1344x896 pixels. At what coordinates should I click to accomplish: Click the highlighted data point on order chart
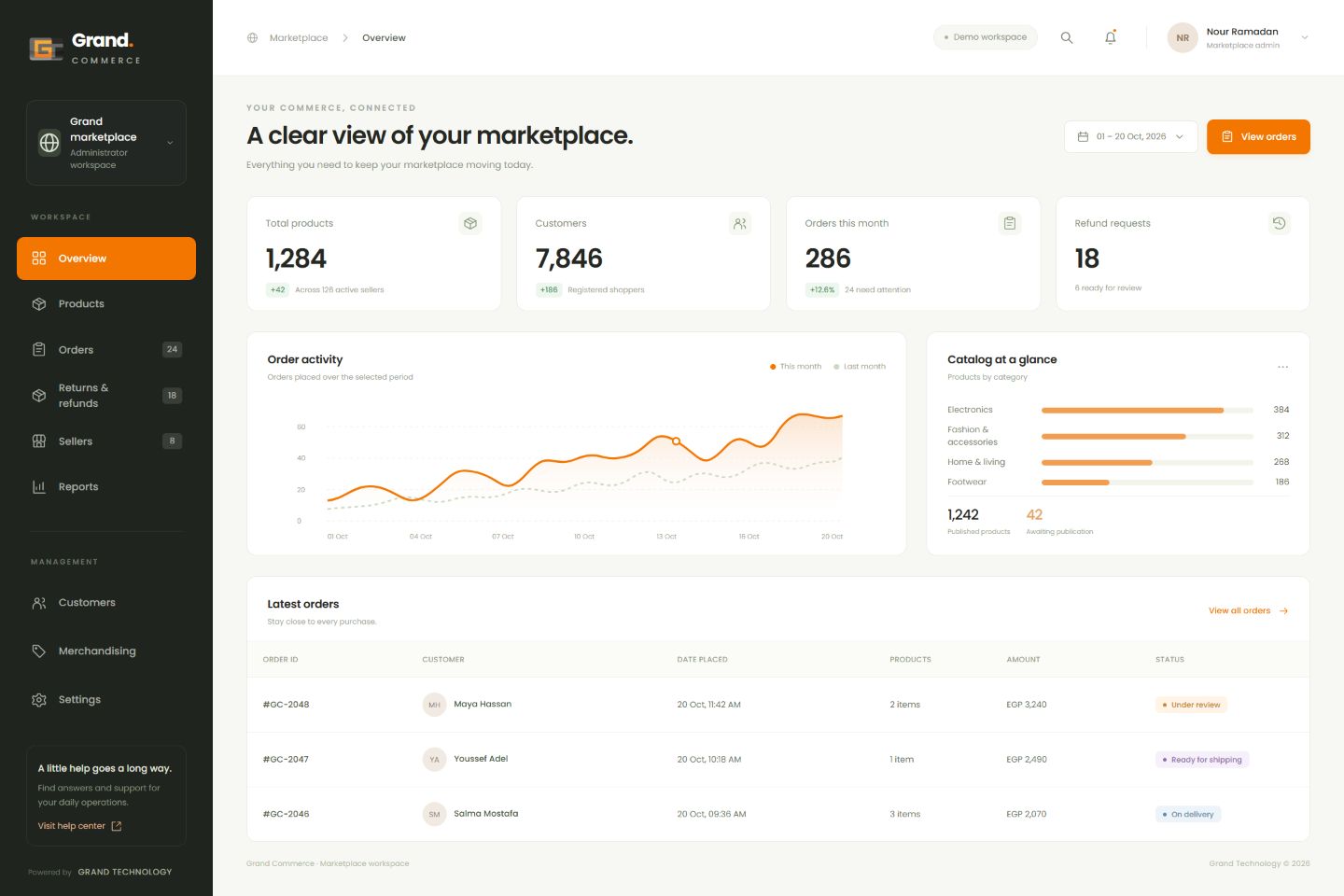pos(677,441)
